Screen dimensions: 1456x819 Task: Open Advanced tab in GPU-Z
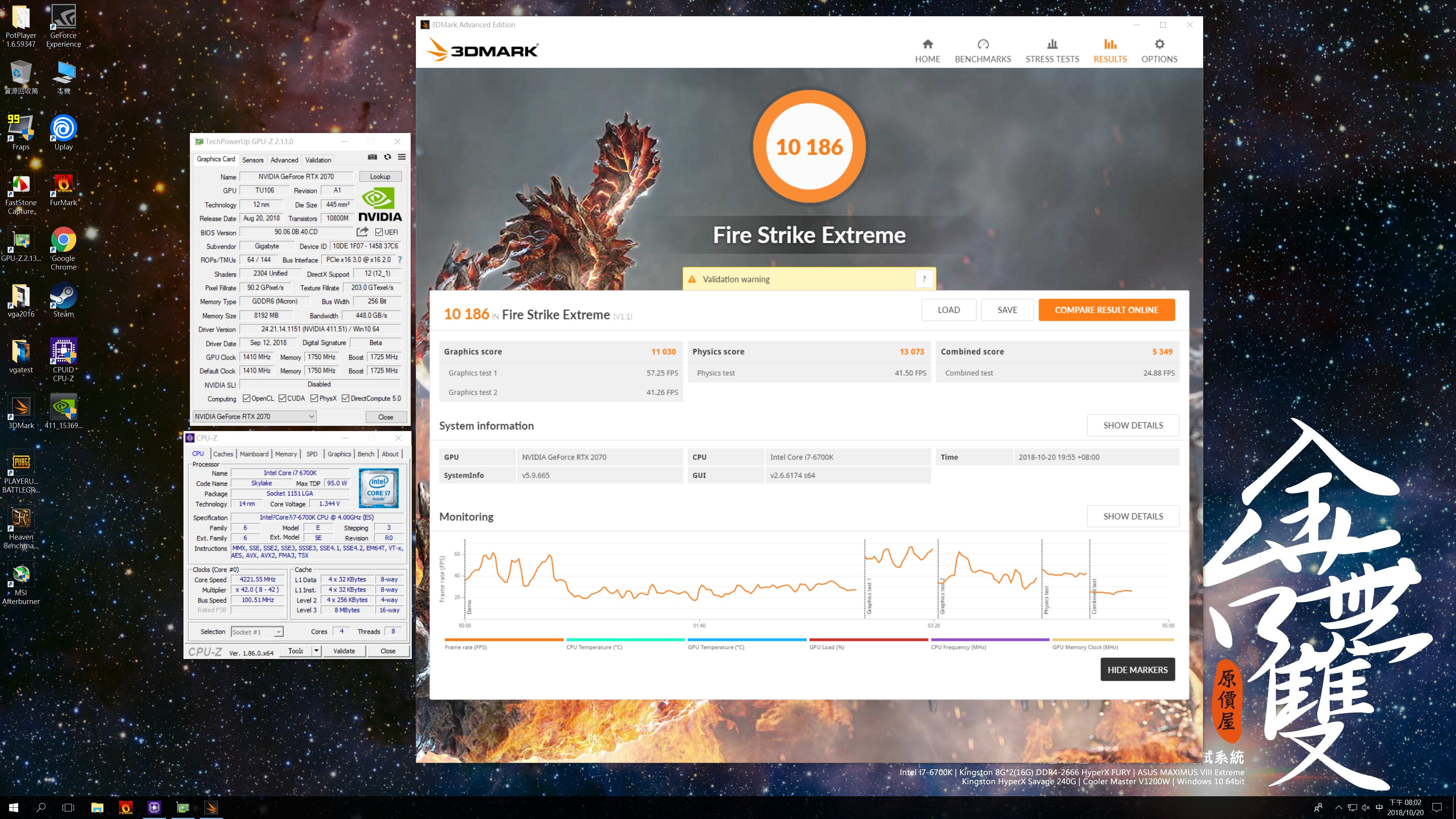[x=284, y=160]
